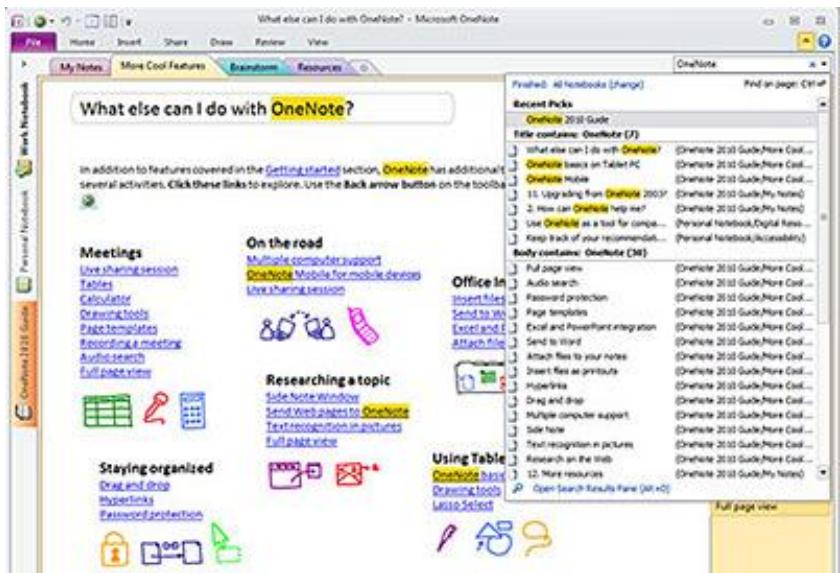Click the red microphone drawing icon
Image resolution: width=840 pixels, height=573 pixels.
pyautogui.click(x=156, y=408)
